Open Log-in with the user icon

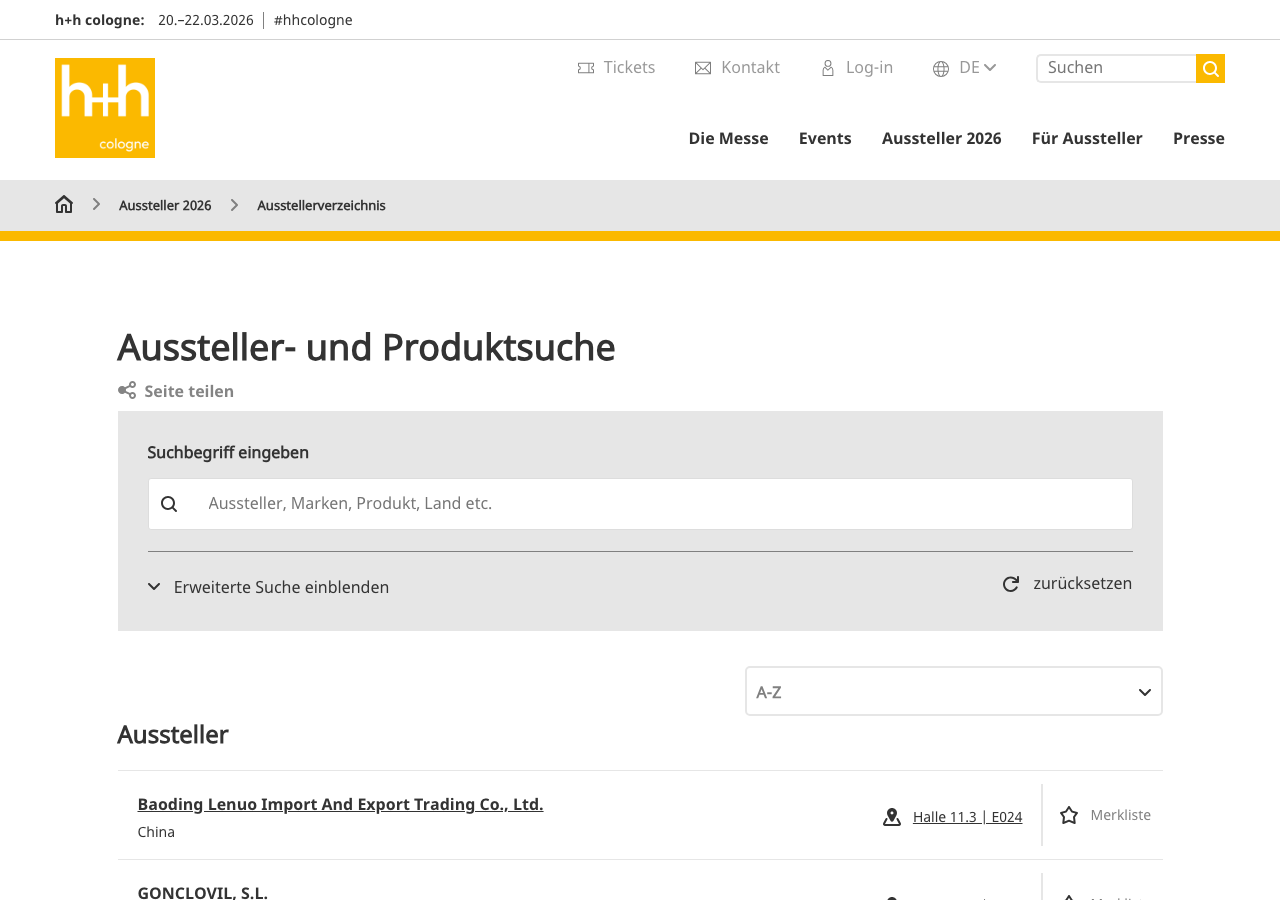coord(829,67)
